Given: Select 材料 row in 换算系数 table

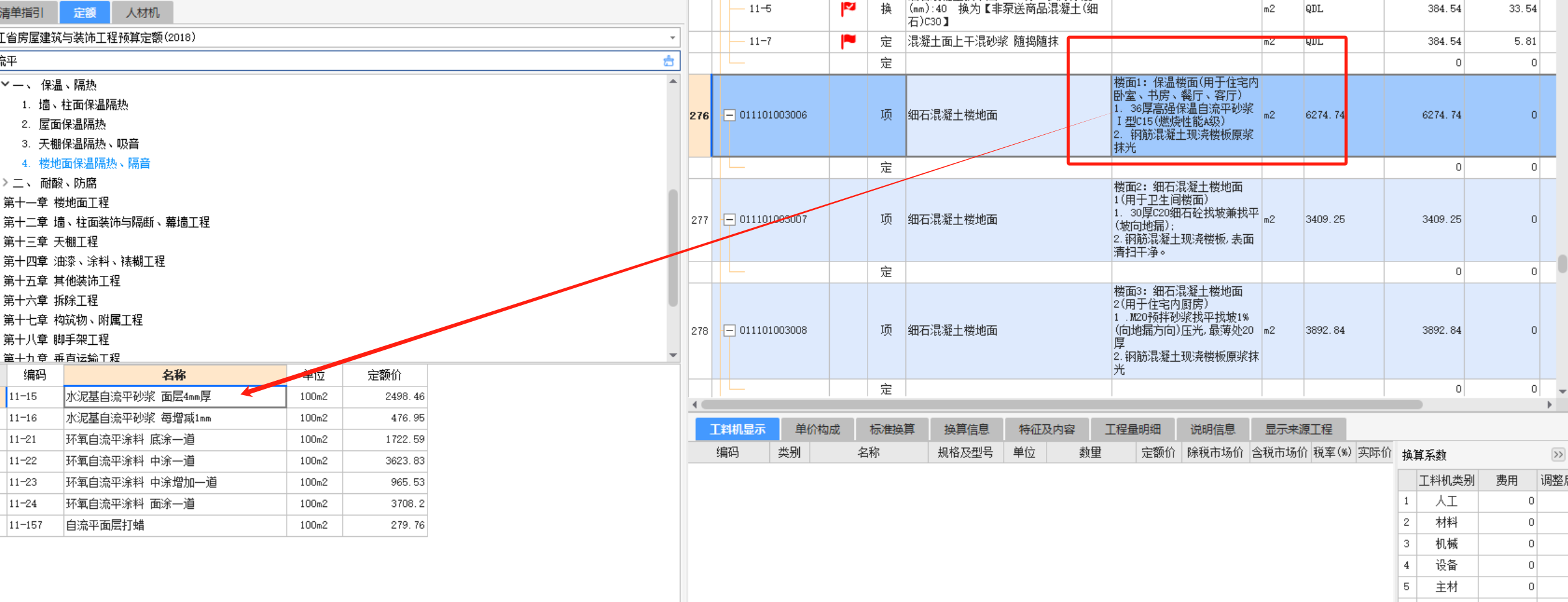Looking at the screenshot, I should click(1482, 522).
